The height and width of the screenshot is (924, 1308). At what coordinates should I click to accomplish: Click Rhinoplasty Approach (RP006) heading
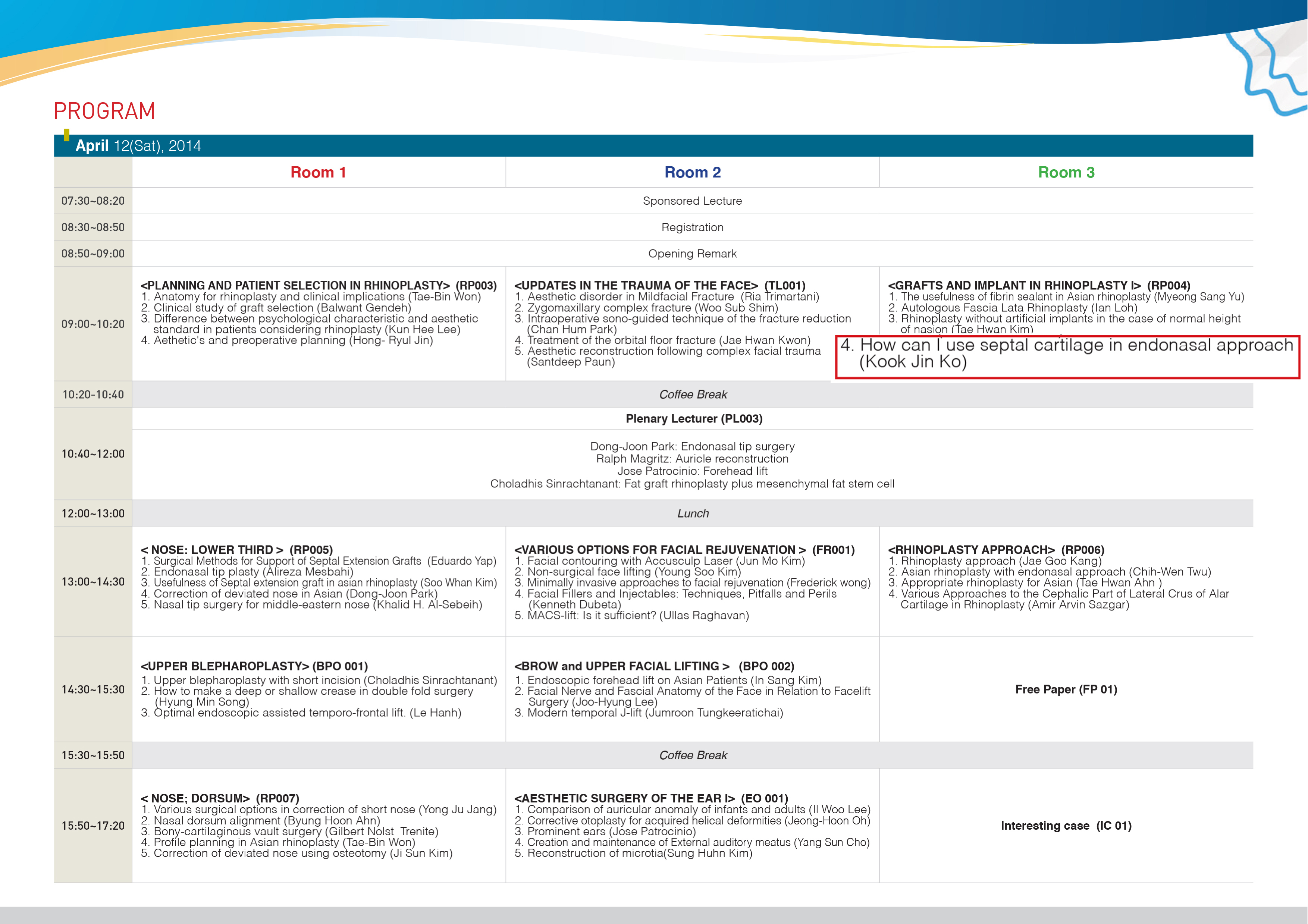pos(996,550)
